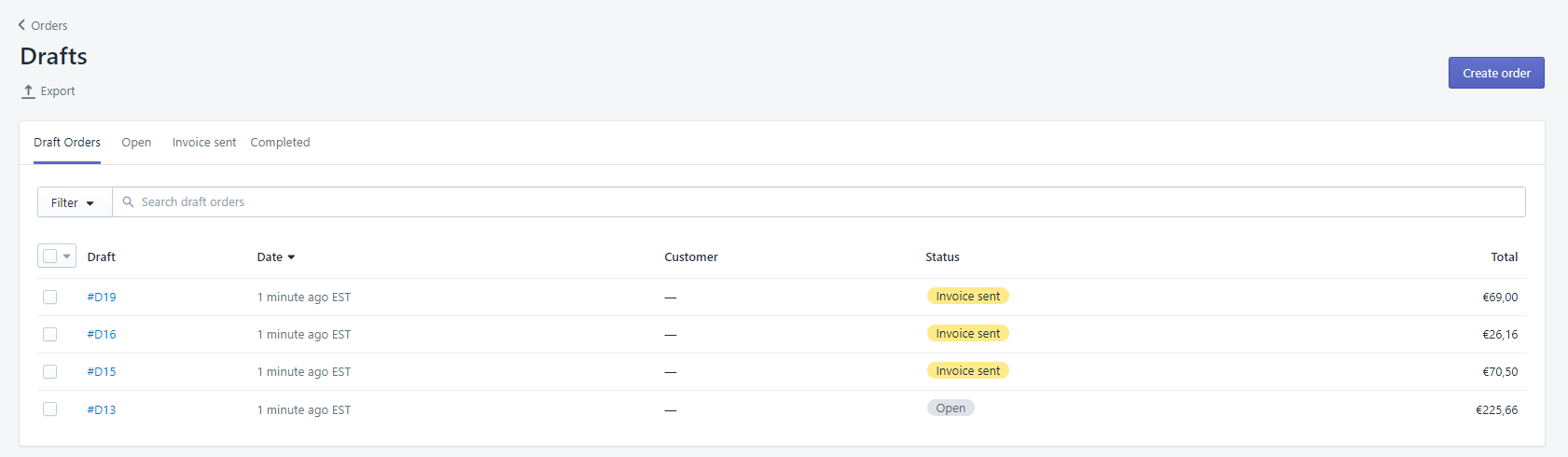Open the Completed tab
This screenshot has height=457, width=1568.
point(280,143)
